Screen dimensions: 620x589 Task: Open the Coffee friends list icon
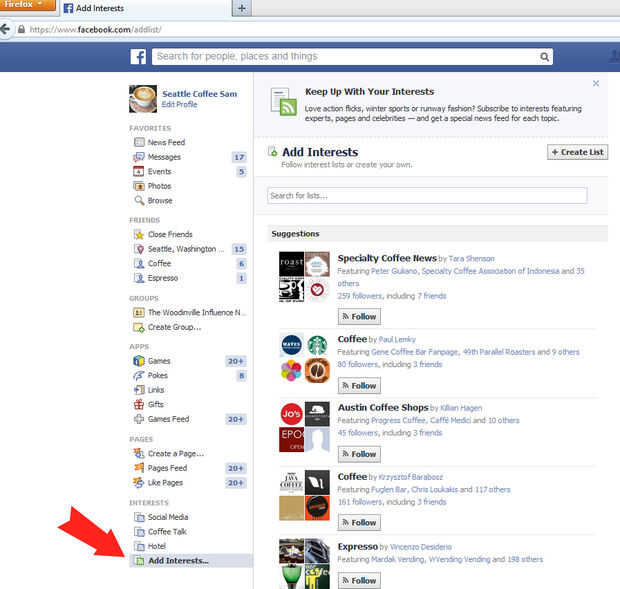click(139, 264)
